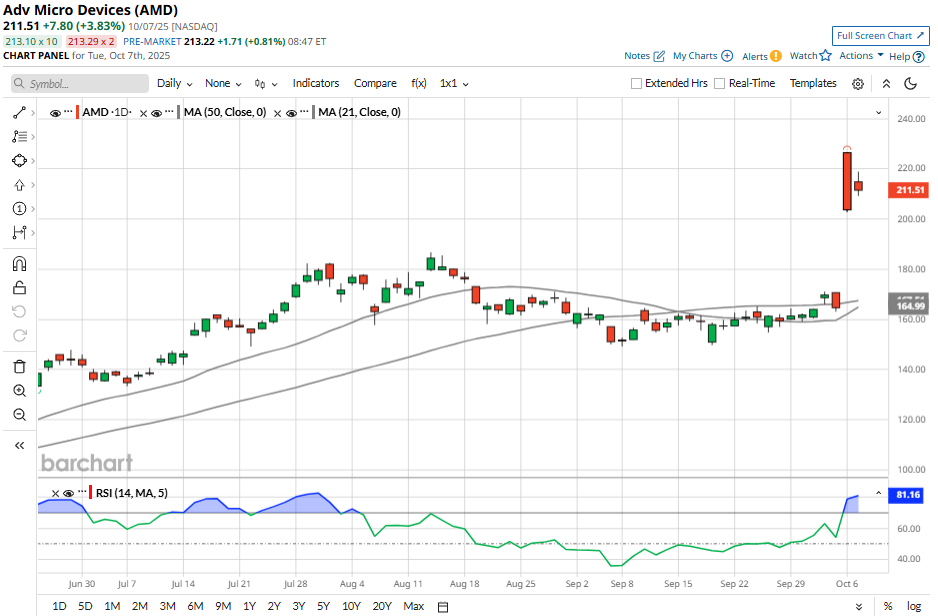The width and height of the screenshot is (938, 616).
Task: Click the lock drawings icon
Action: coord(19,288)
